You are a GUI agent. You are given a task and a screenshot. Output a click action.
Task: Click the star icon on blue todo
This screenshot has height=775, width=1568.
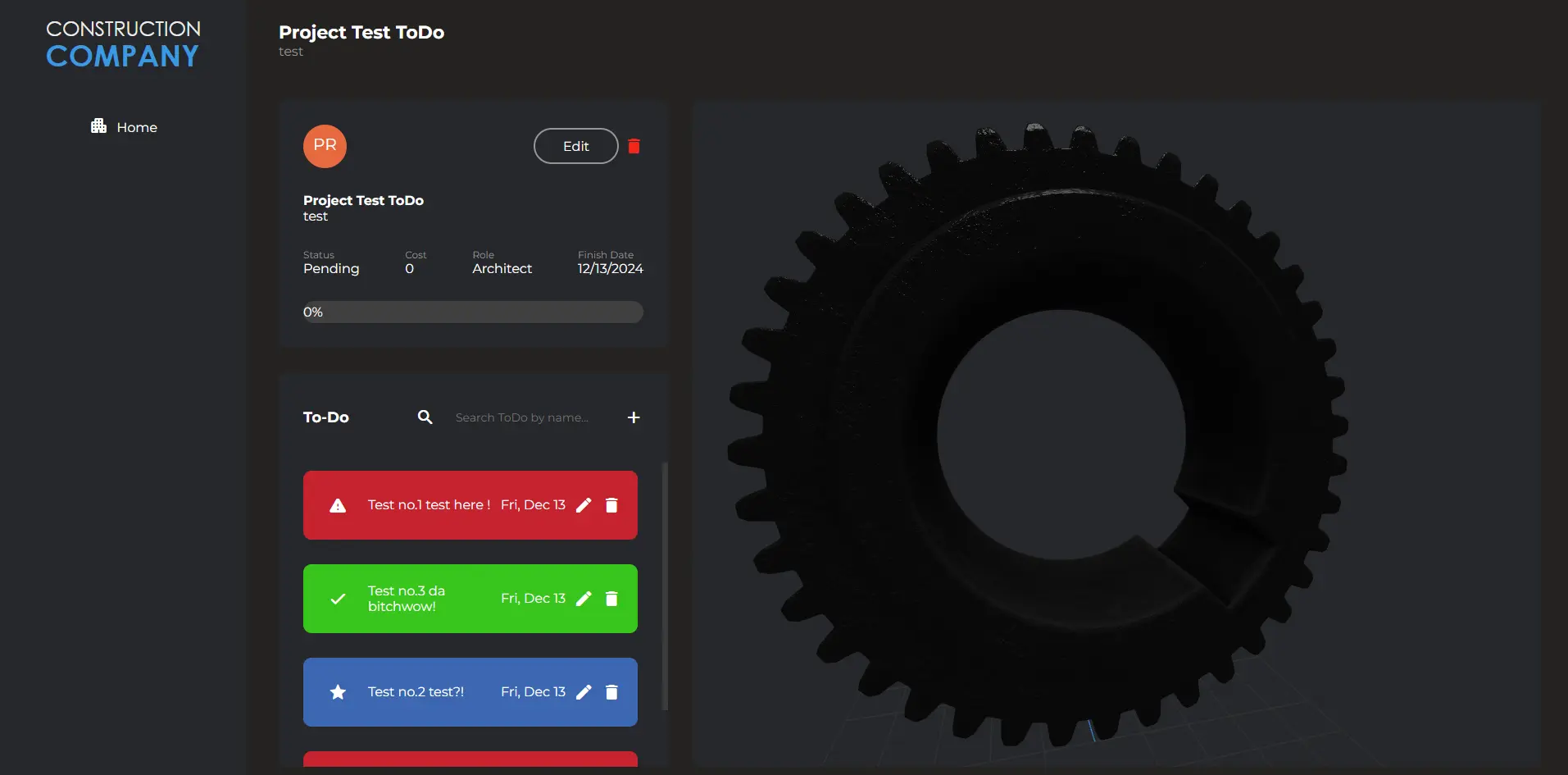[338, 692]
